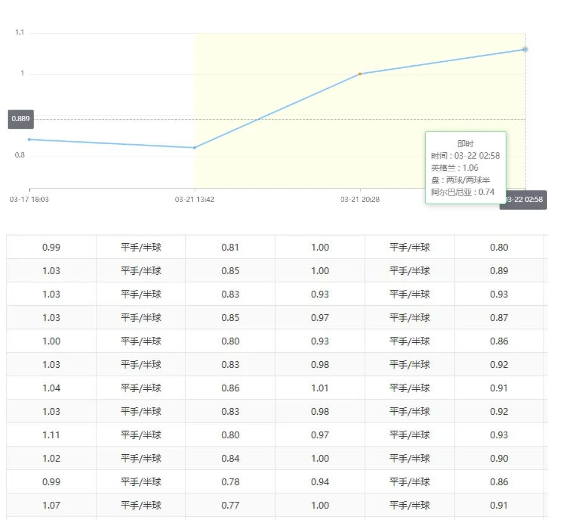Click the orange 03-21 20:28 data point

click(360, 74)
